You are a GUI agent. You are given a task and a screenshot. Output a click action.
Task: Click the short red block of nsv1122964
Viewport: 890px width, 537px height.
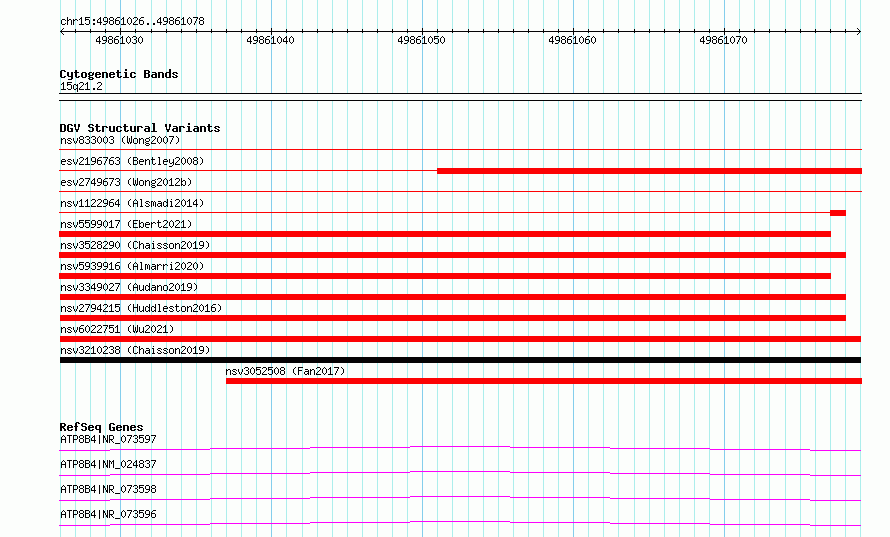point(838,213)
